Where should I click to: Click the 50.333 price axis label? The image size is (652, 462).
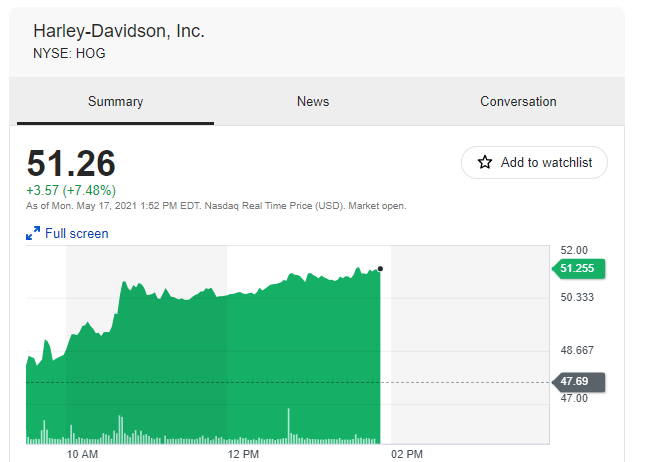tap(577, 297)
